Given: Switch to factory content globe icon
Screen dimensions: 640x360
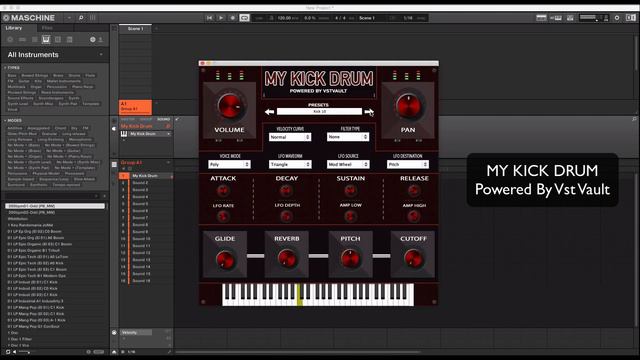Looking at the screenshot, I should pyautogui.click(x=93, y=40).
